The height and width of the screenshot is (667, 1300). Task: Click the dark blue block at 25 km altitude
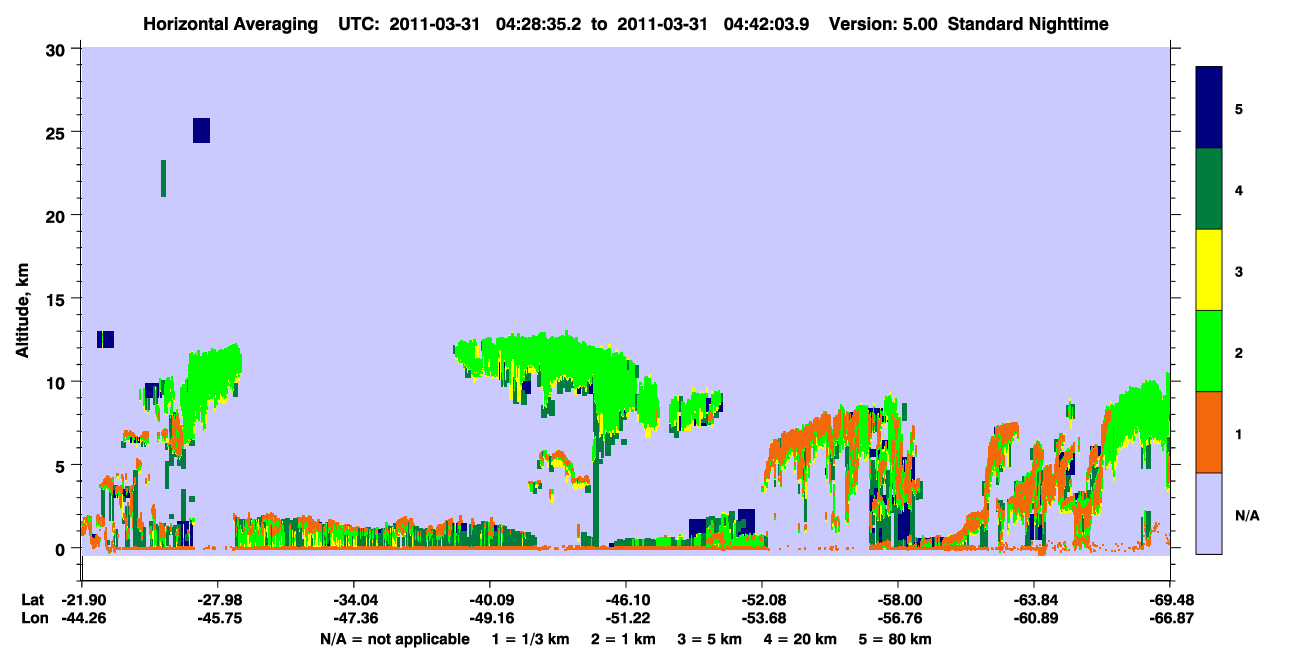pyautogui.click(x=201, y=130)
